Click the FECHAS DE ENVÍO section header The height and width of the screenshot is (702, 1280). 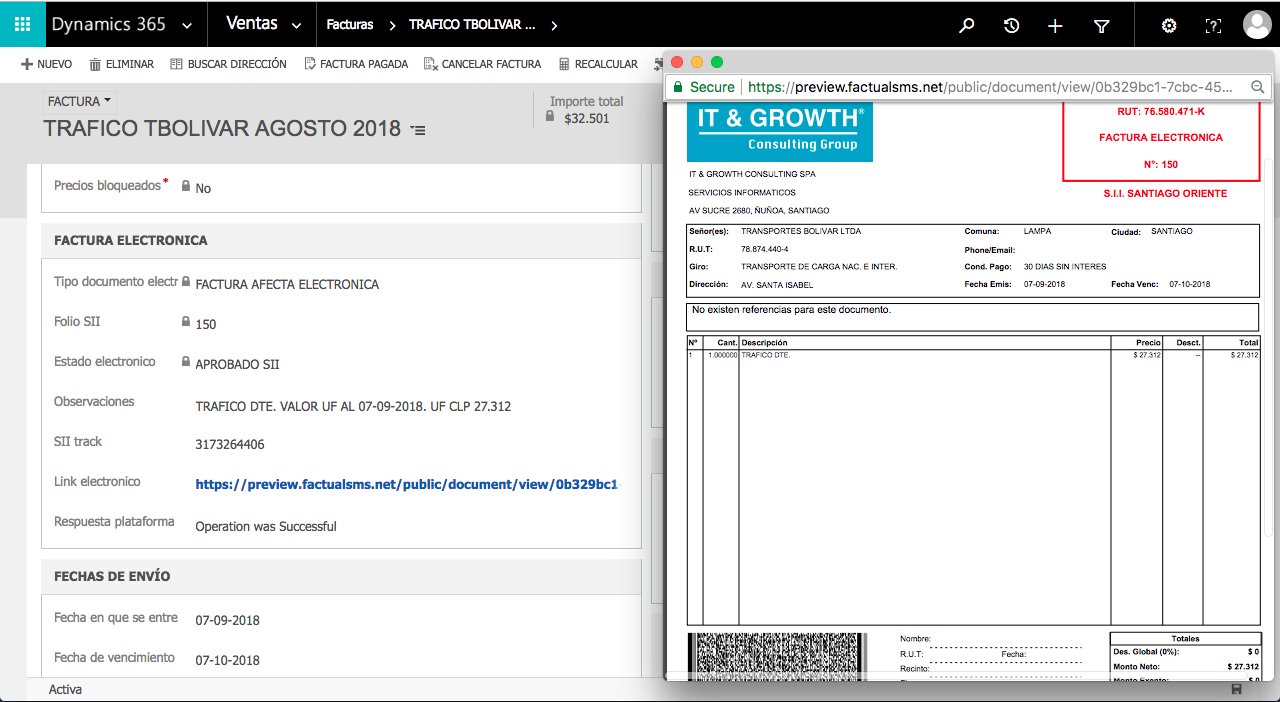click(112, 576)
